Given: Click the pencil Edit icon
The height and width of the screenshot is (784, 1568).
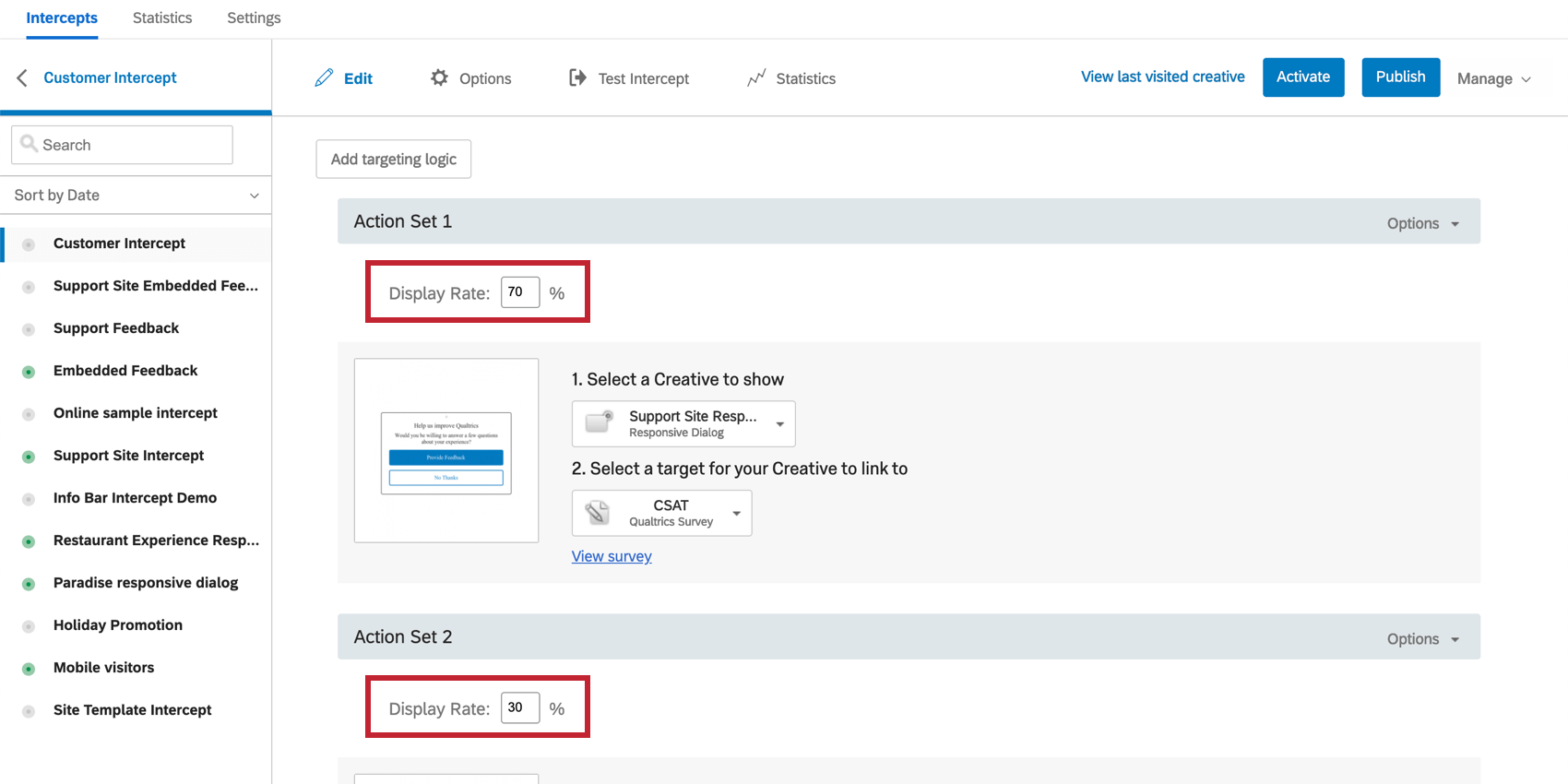Looking at the screenshot, I should tap(324, 78).
